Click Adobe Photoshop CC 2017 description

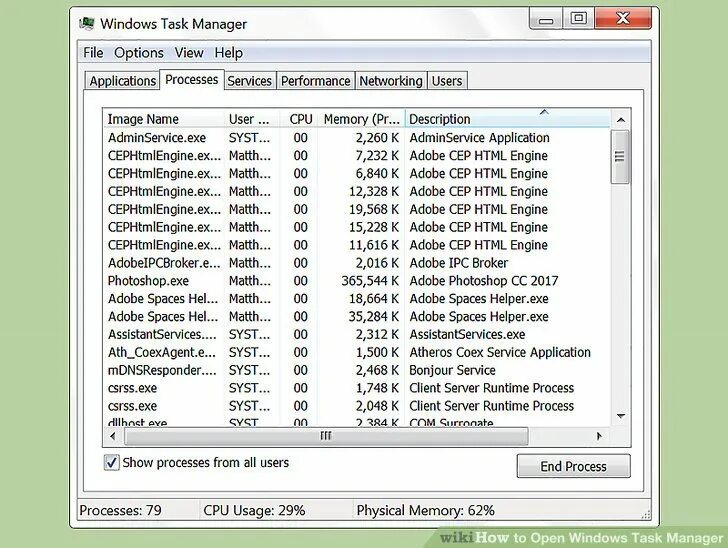pyautogui.click(x=484, y=281)
